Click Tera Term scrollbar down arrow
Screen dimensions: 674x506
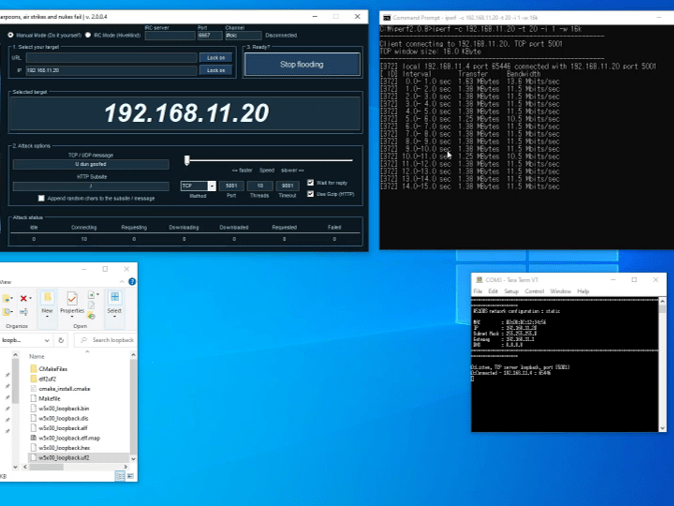click(662, 428)
